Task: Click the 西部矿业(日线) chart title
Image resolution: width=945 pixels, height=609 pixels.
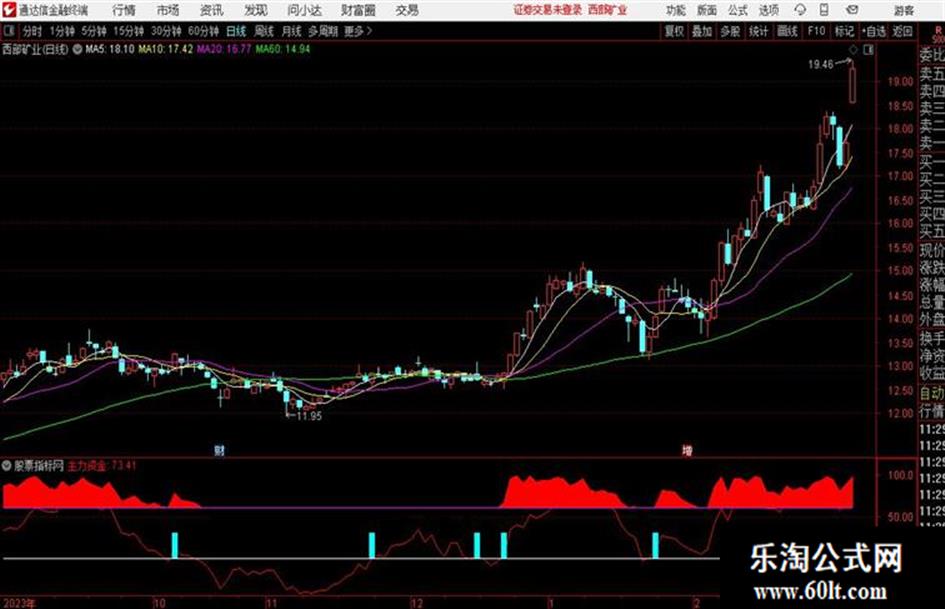Action: [35, 49]
